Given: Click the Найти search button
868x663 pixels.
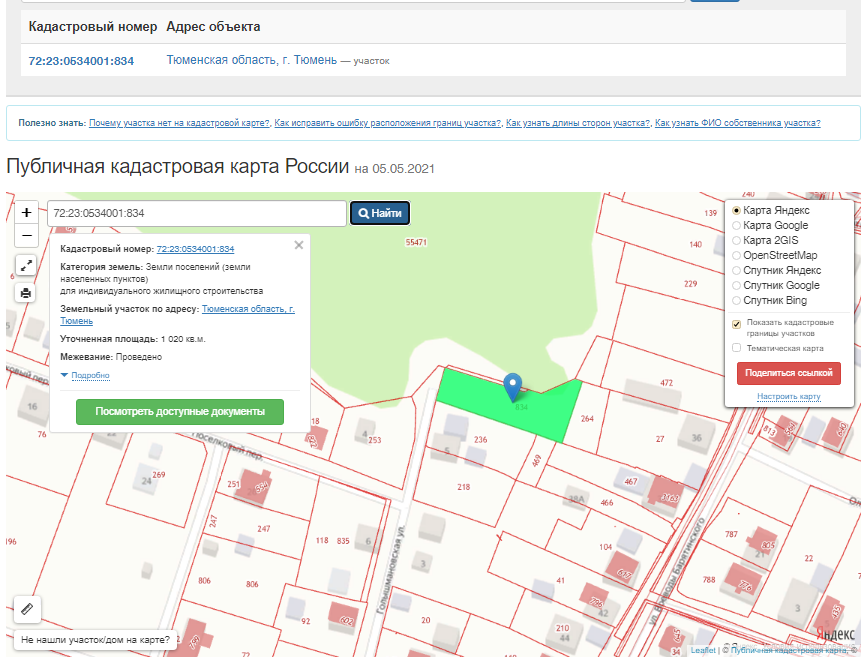Looking at the screenshot, I should click(x=380, y=213).
